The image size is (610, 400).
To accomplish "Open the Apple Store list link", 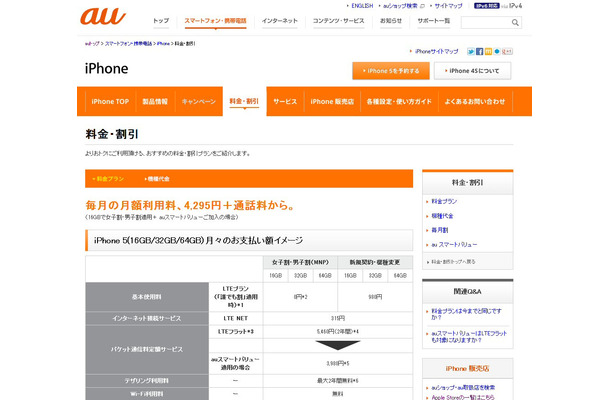I will click(463, 397).
